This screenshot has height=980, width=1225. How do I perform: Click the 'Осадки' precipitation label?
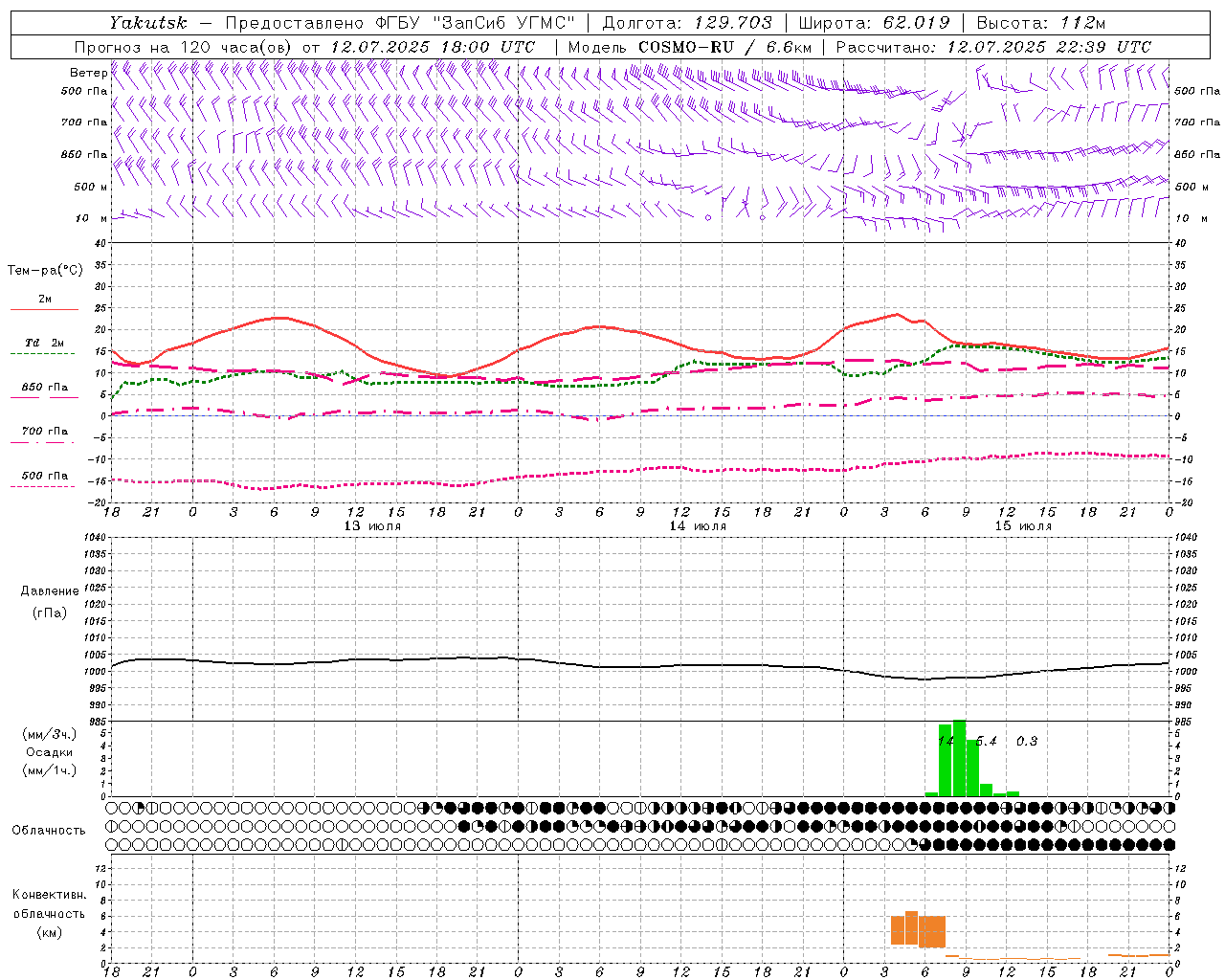click(49, 752)
